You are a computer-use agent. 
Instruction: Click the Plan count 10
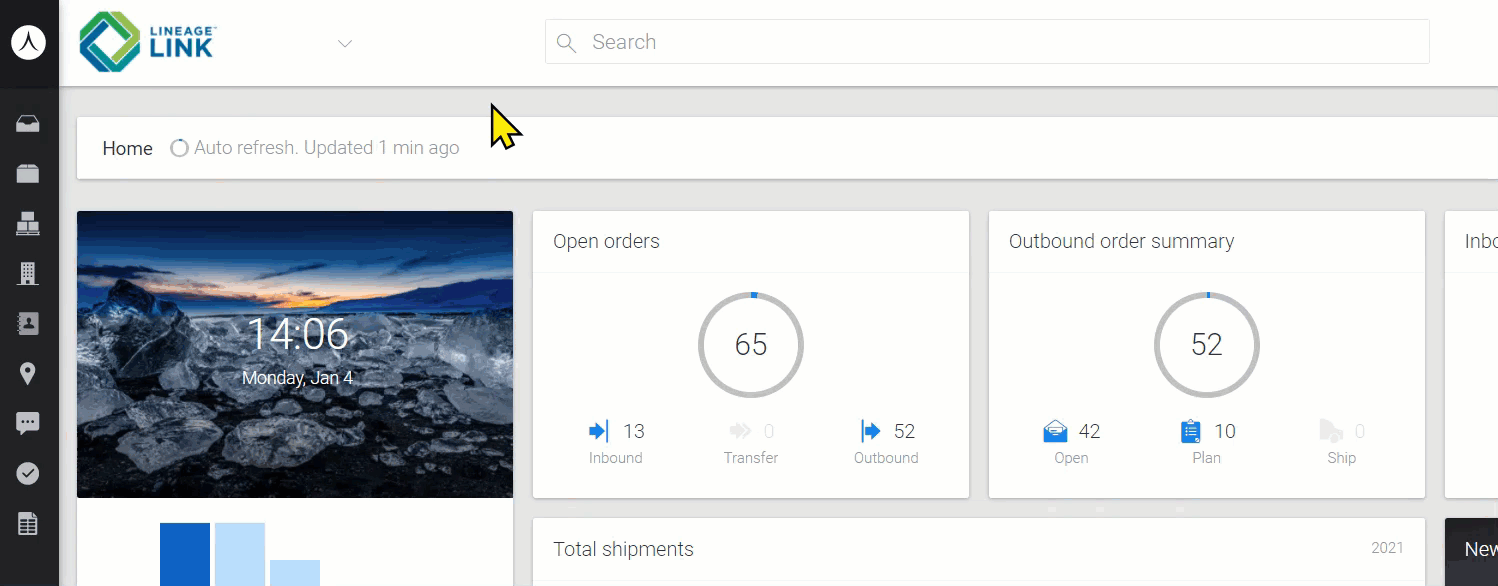tap(1225, 431)
